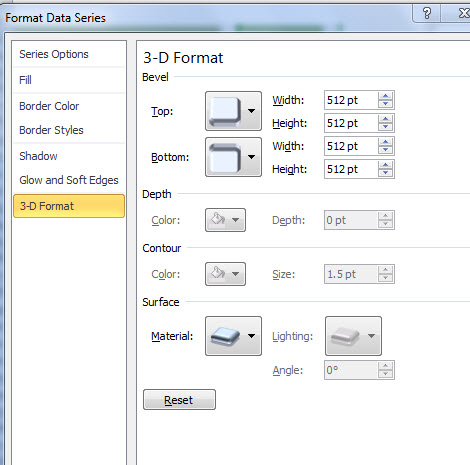Viewport: 470px width, 465px height.
Task: Expand the Material dropdown arrow
Action: pos(252,336)
